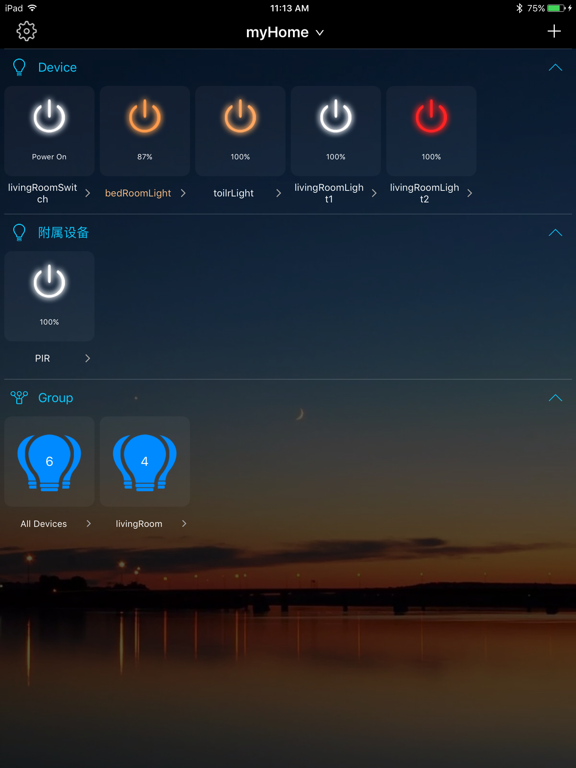Click the toilrLight name label
Screen dimensions: 576x768
234,193
